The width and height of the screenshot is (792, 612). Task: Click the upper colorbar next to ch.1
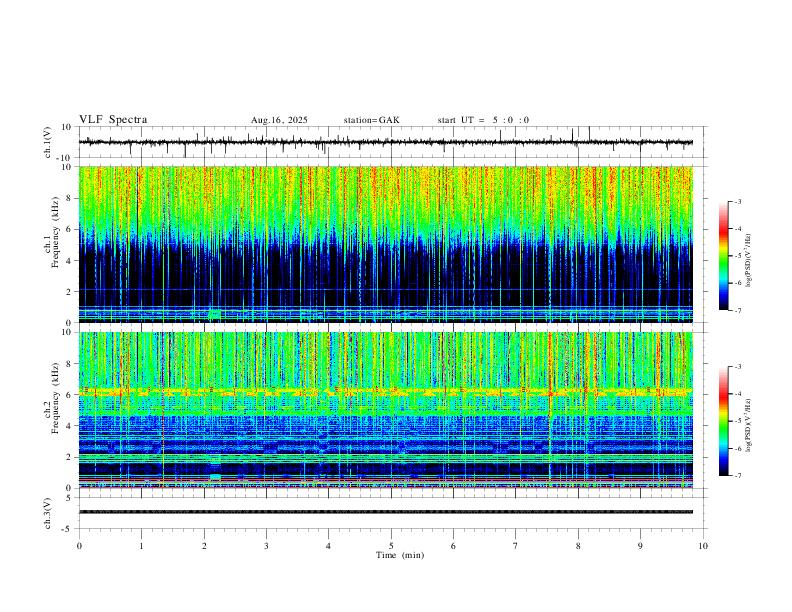tap(724, 256)
